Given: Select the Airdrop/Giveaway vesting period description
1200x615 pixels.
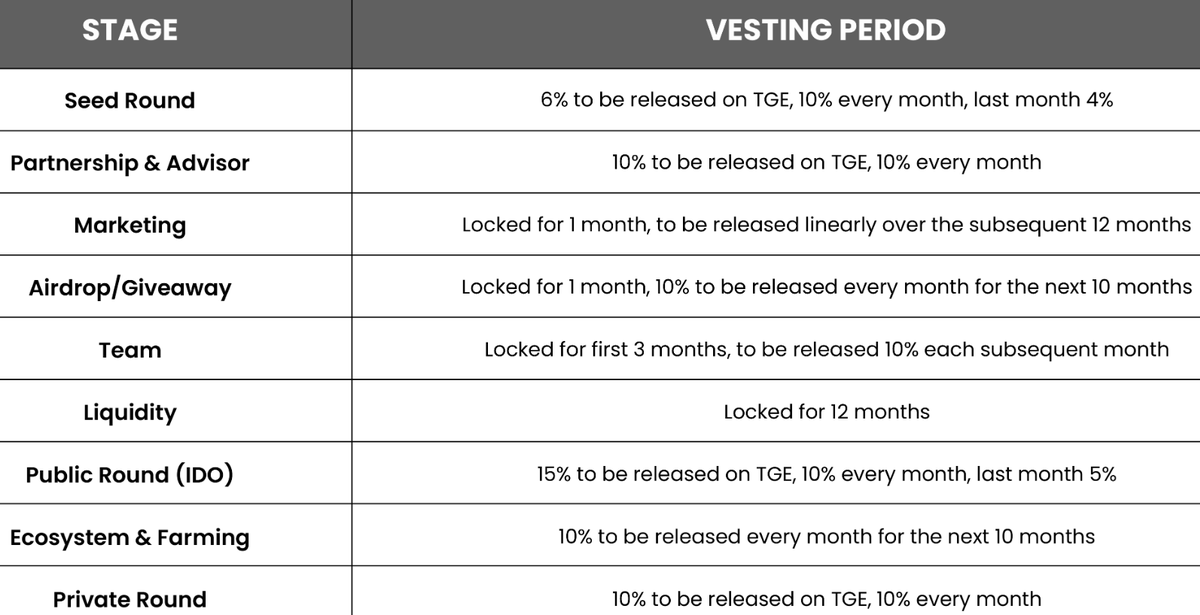Looking at the screenshot, I should coord(826,287).
